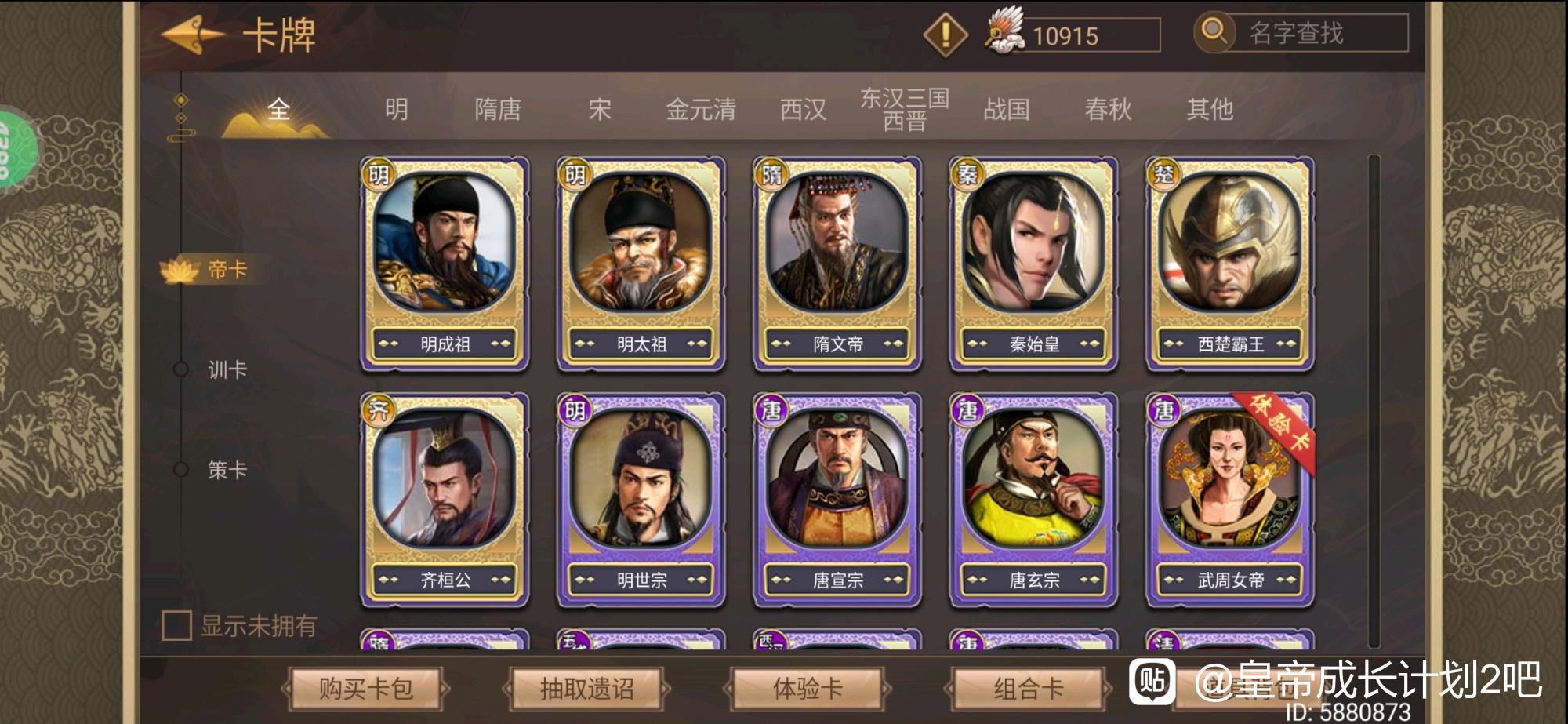Select the 帝卡 lotus category icon
1568x724 pixels.
(x=179, y=270)
